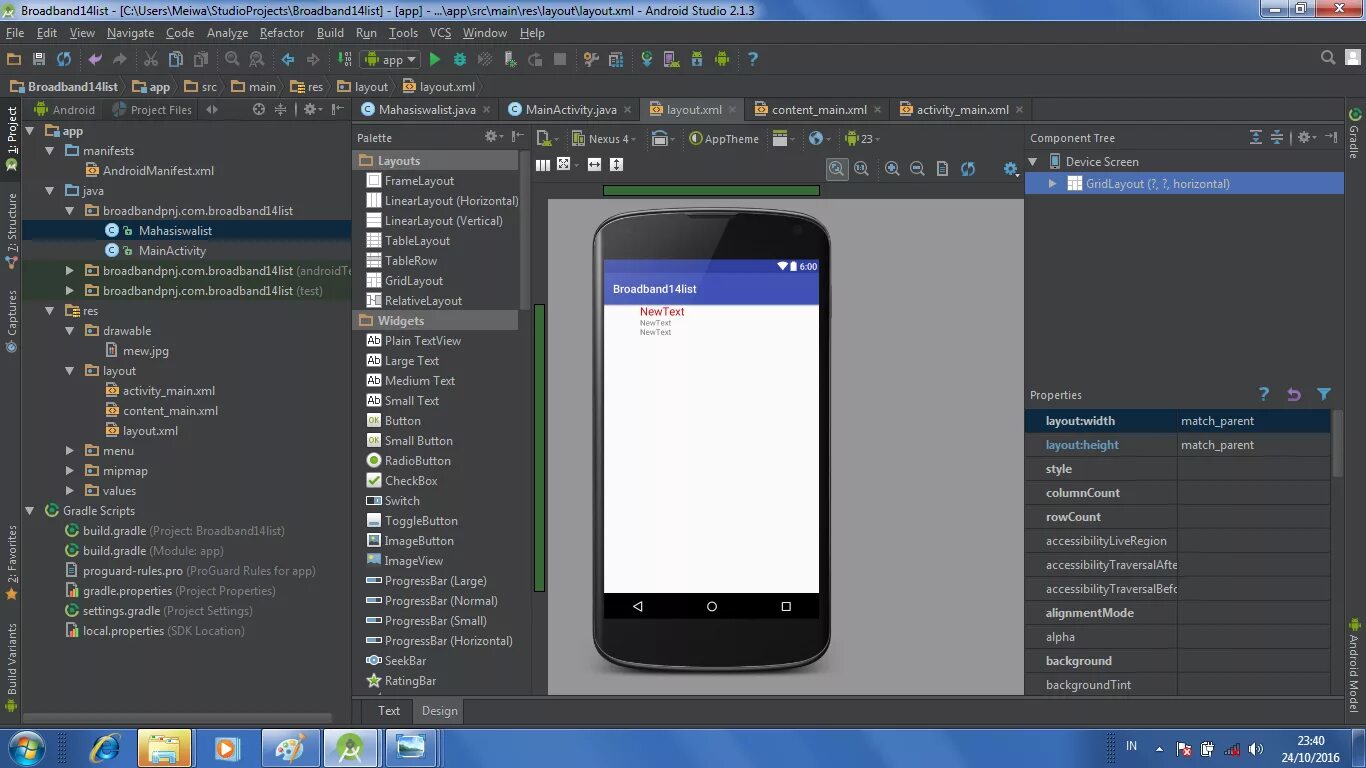
Task: Click the Cut scissors icon
Action: pos(151,59)
